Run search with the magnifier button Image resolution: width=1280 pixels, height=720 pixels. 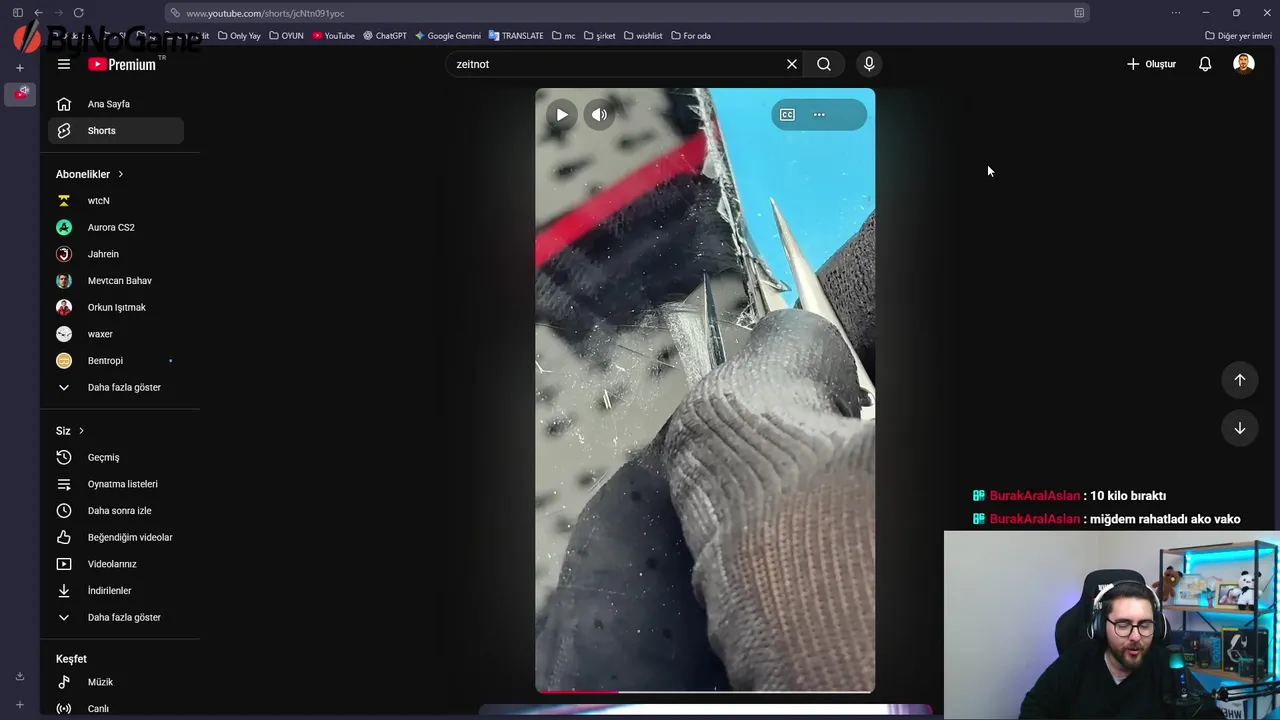(824, 64)
